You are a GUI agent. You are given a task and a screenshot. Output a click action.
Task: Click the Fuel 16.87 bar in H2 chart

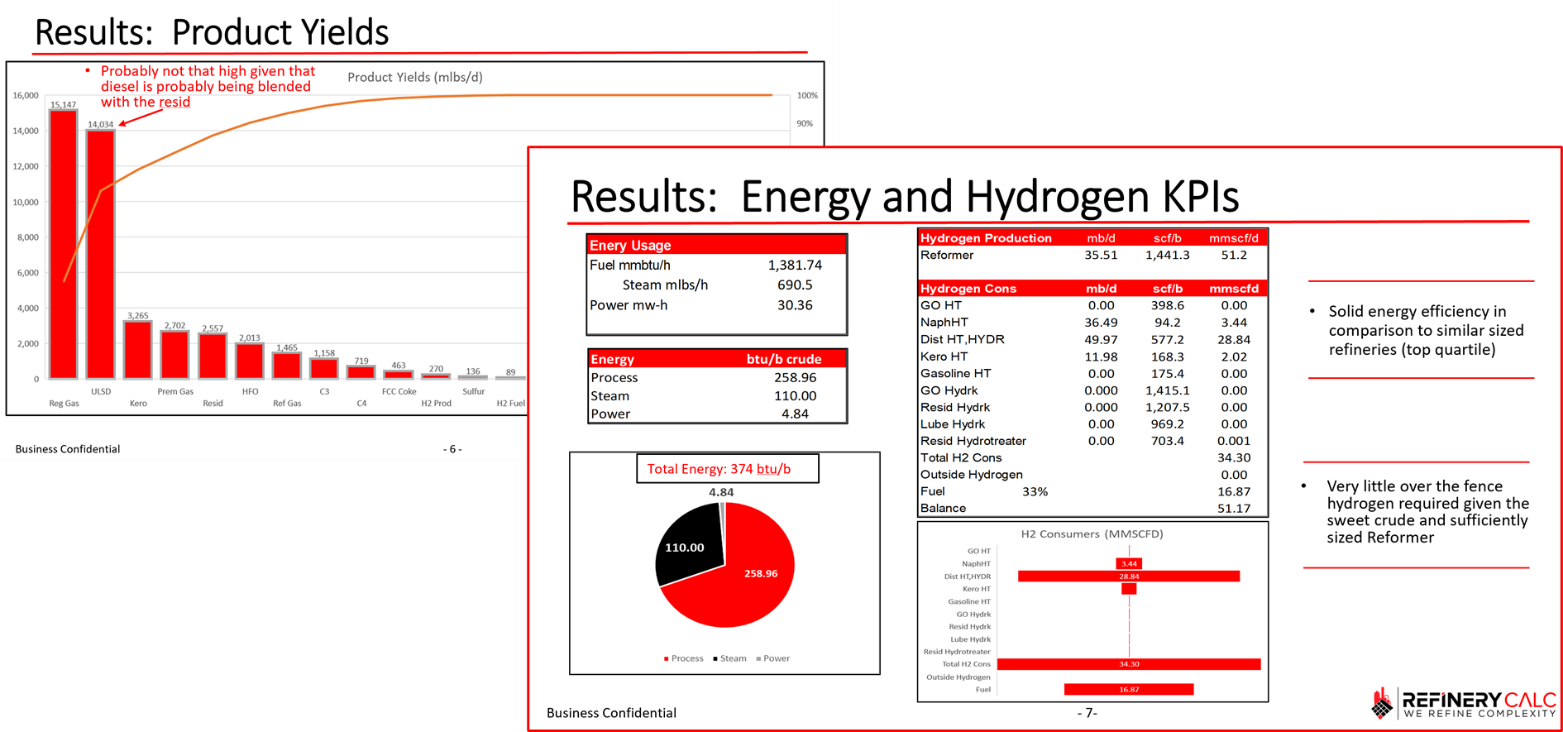click(x=1129, y=689)
